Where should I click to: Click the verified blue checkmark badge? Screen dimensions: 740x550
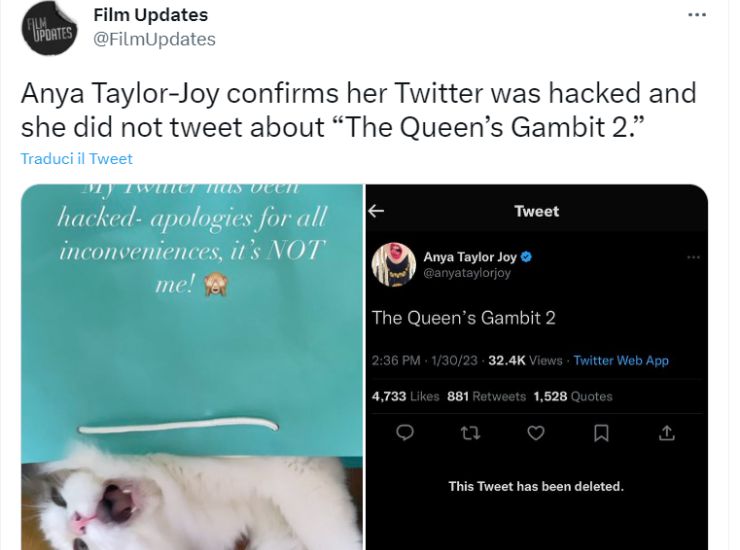[527, 257]
